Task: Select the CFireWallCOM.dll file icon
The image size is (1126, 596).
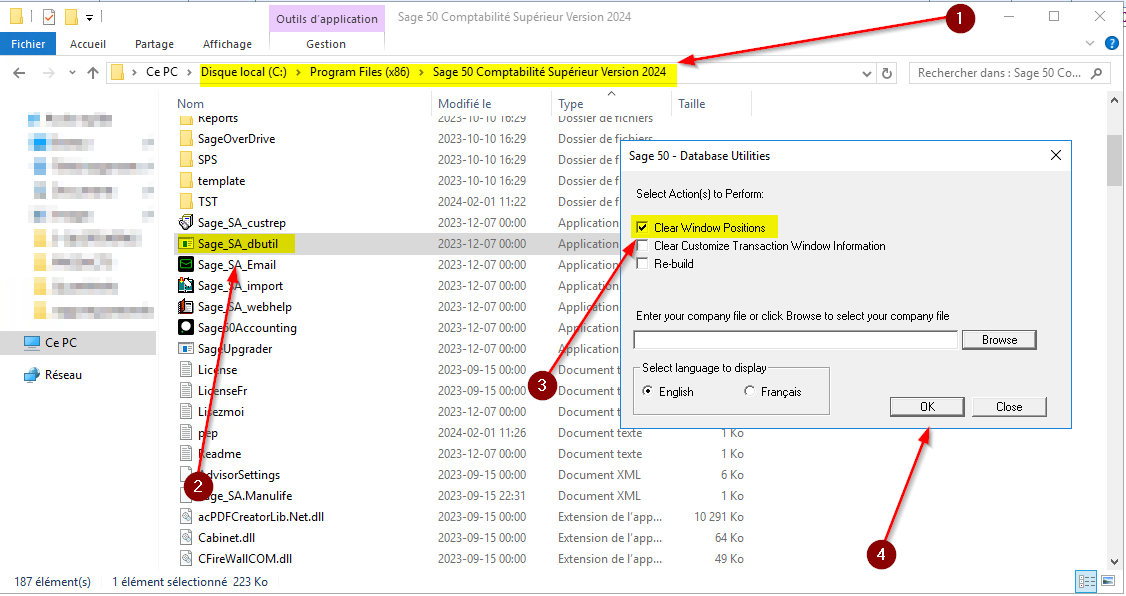Action: [x=186, y=558]
